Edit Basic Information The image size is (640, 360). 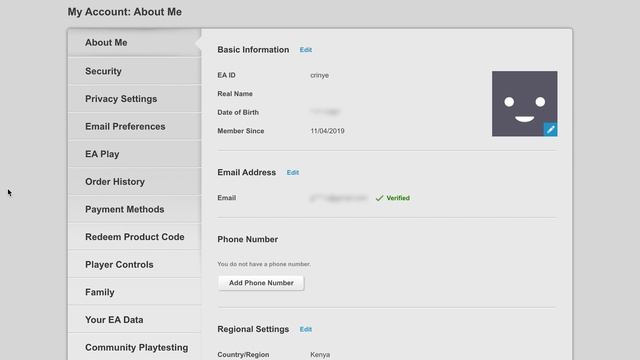[306, 50]
